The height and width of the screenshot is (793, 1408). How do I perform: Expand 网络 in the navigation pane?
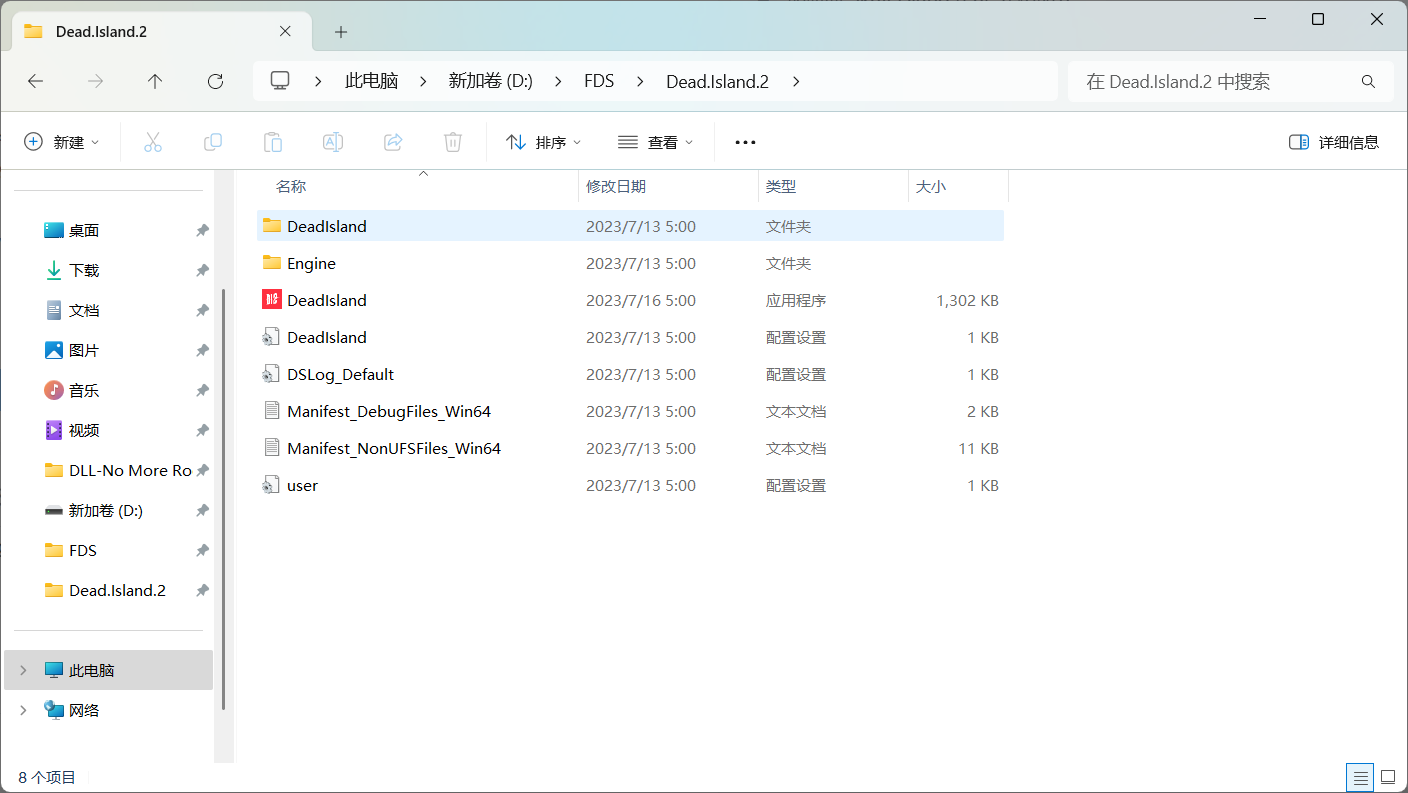23,710
